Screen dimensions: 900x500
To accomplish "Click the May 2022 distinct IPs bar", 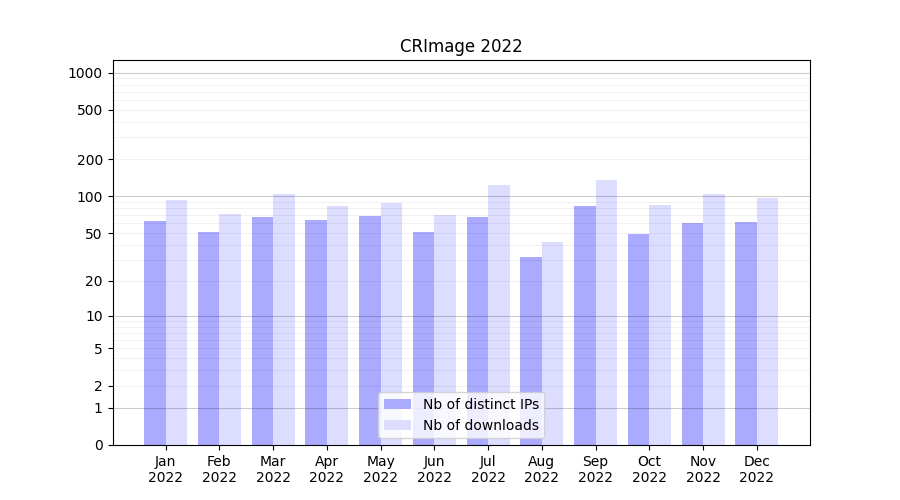I will [370, 330].
